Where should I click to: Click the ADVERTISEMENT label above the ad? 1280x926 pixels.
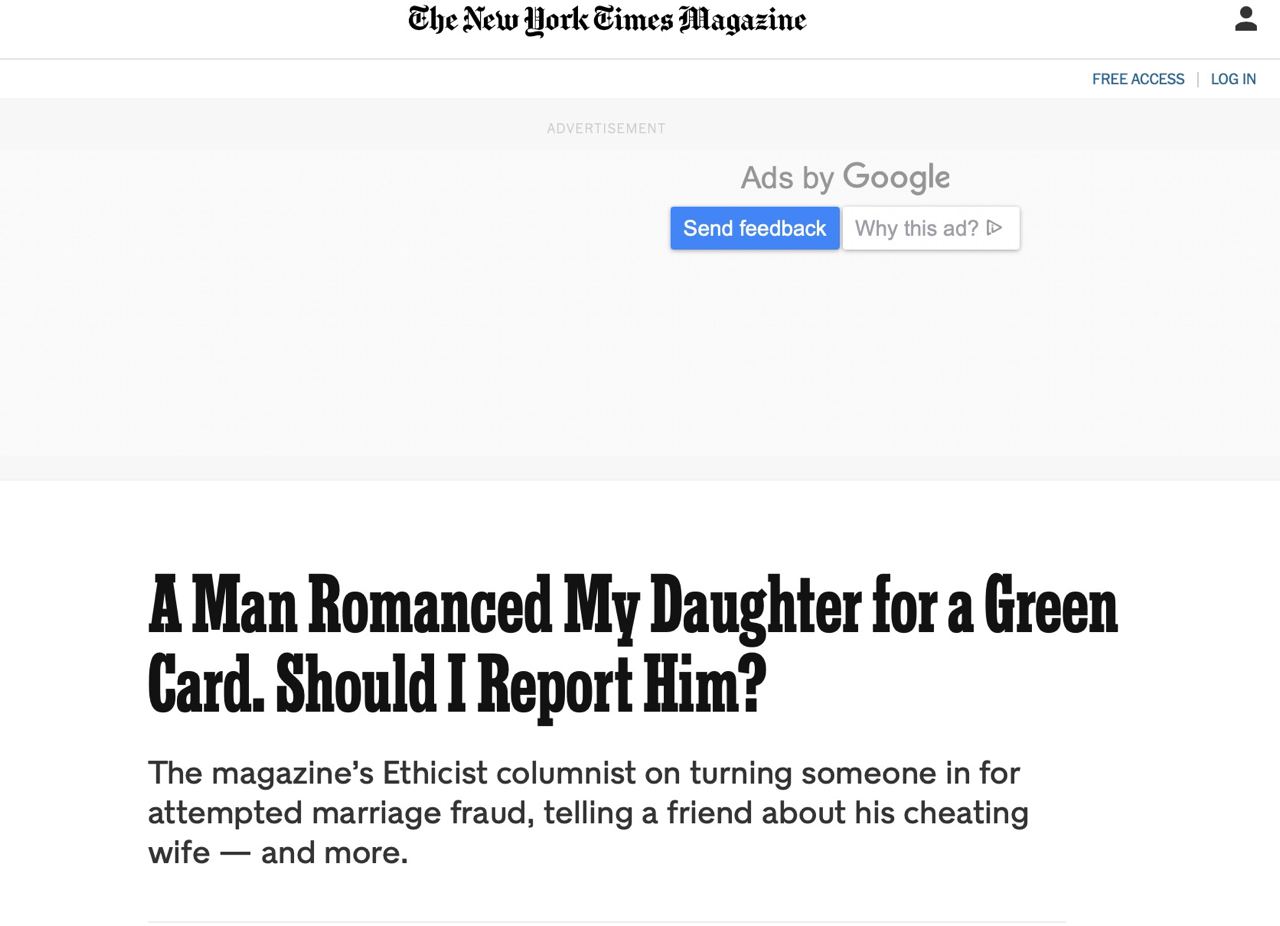[606, 128]
